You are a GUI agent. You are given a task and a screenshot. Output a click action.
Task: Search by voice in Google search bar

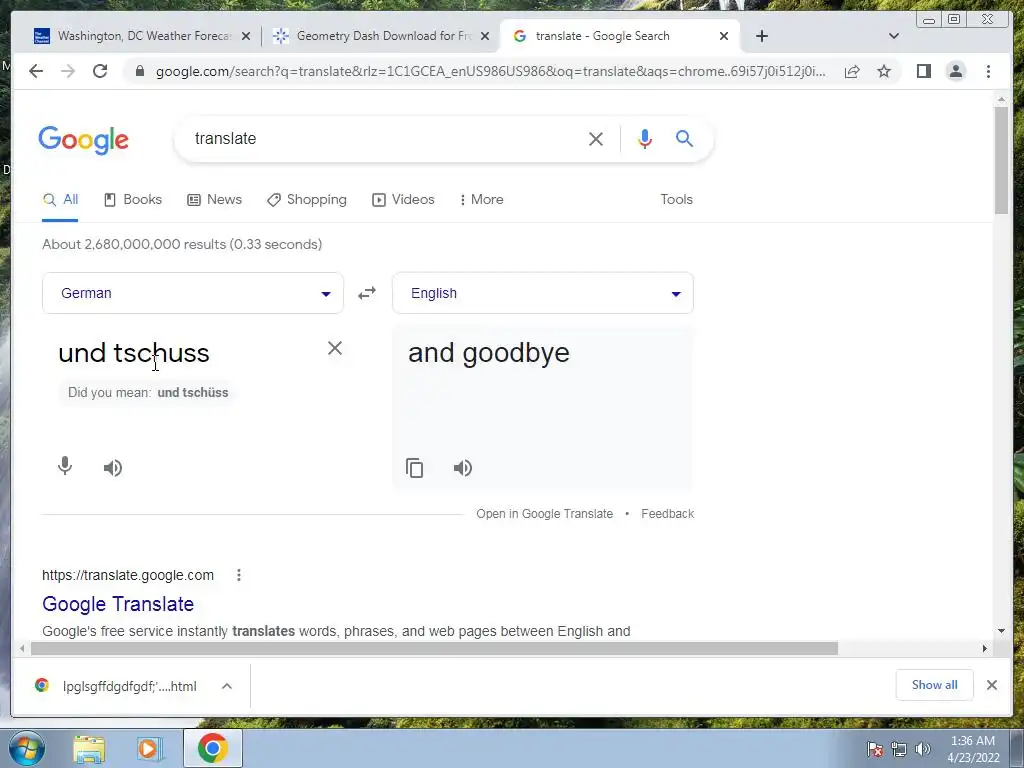pos(645,138)
